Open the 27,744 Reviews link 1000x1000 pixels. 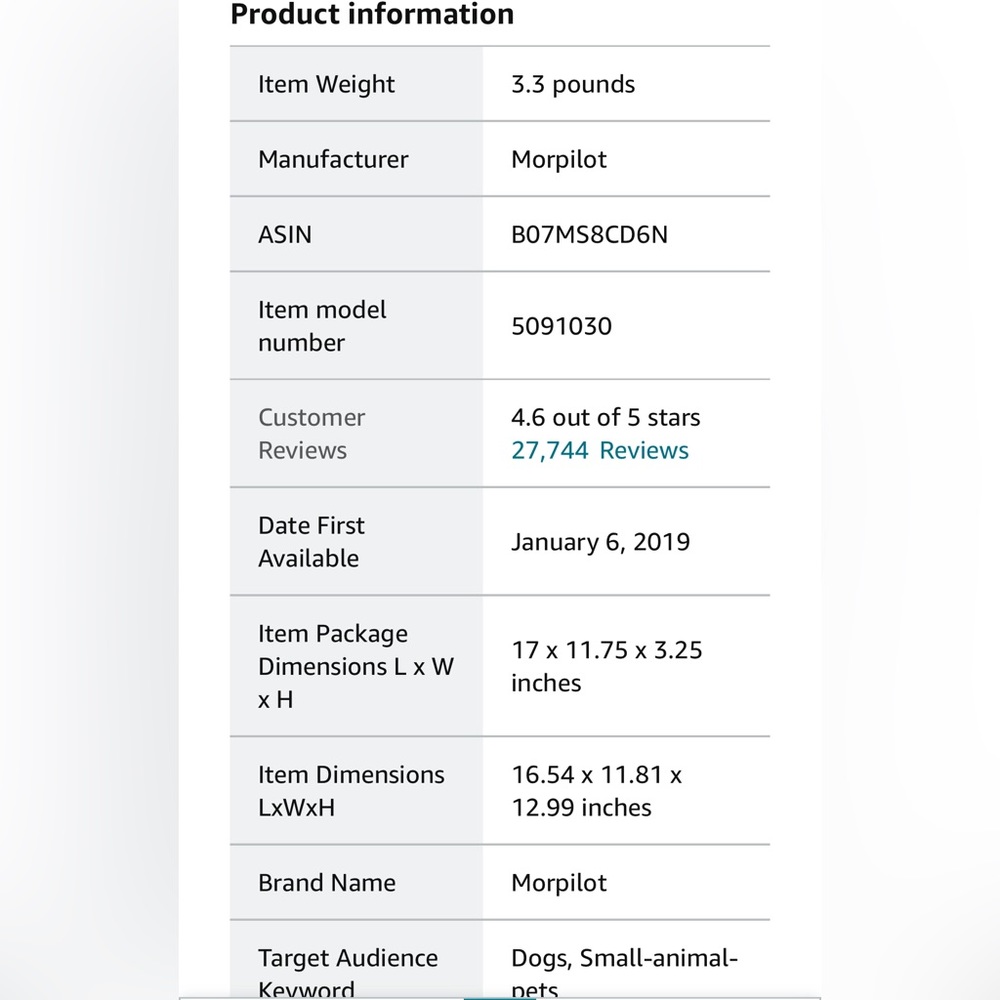[599, 450]
